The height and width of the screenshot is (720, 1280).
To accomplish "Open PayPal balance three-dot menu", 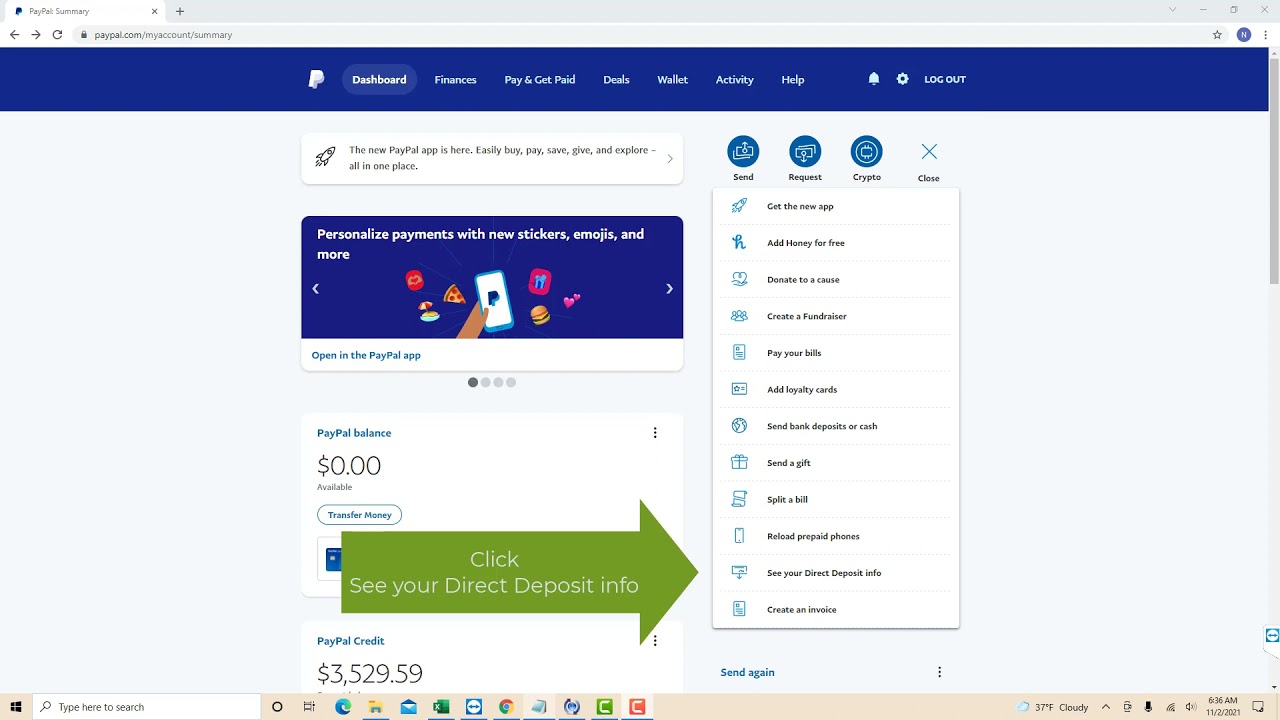I will [655, 433].
